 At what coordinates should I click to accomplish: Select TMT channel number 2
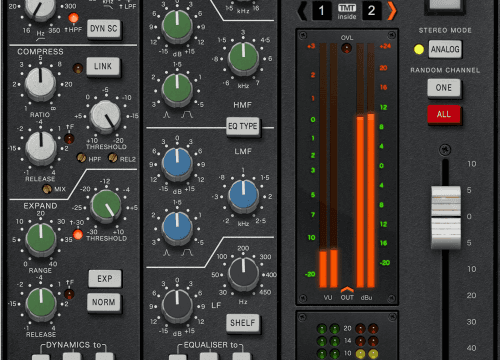click(x=372, y=11)
